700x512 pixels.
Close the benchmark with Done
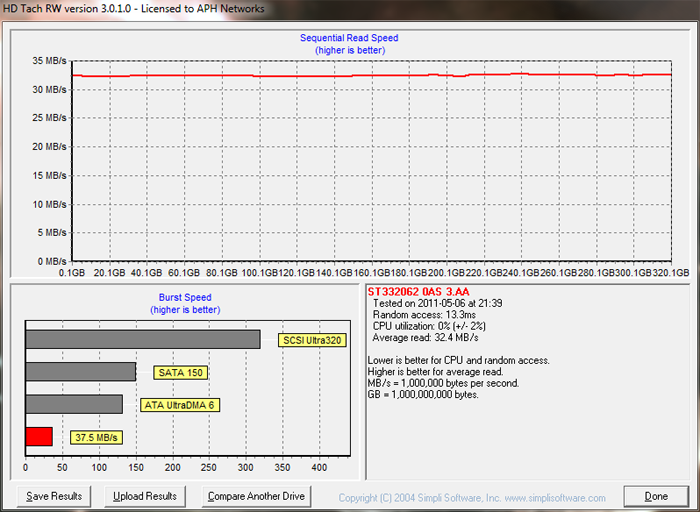click(656, 496)
